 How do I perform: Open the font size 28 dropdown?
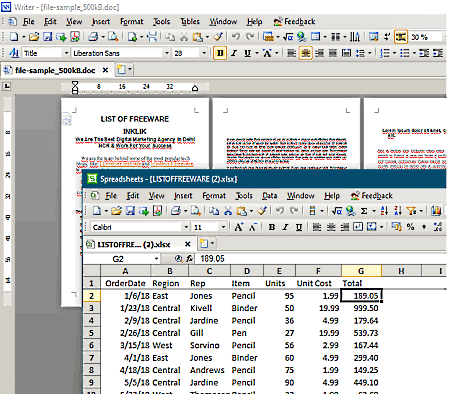204,53
